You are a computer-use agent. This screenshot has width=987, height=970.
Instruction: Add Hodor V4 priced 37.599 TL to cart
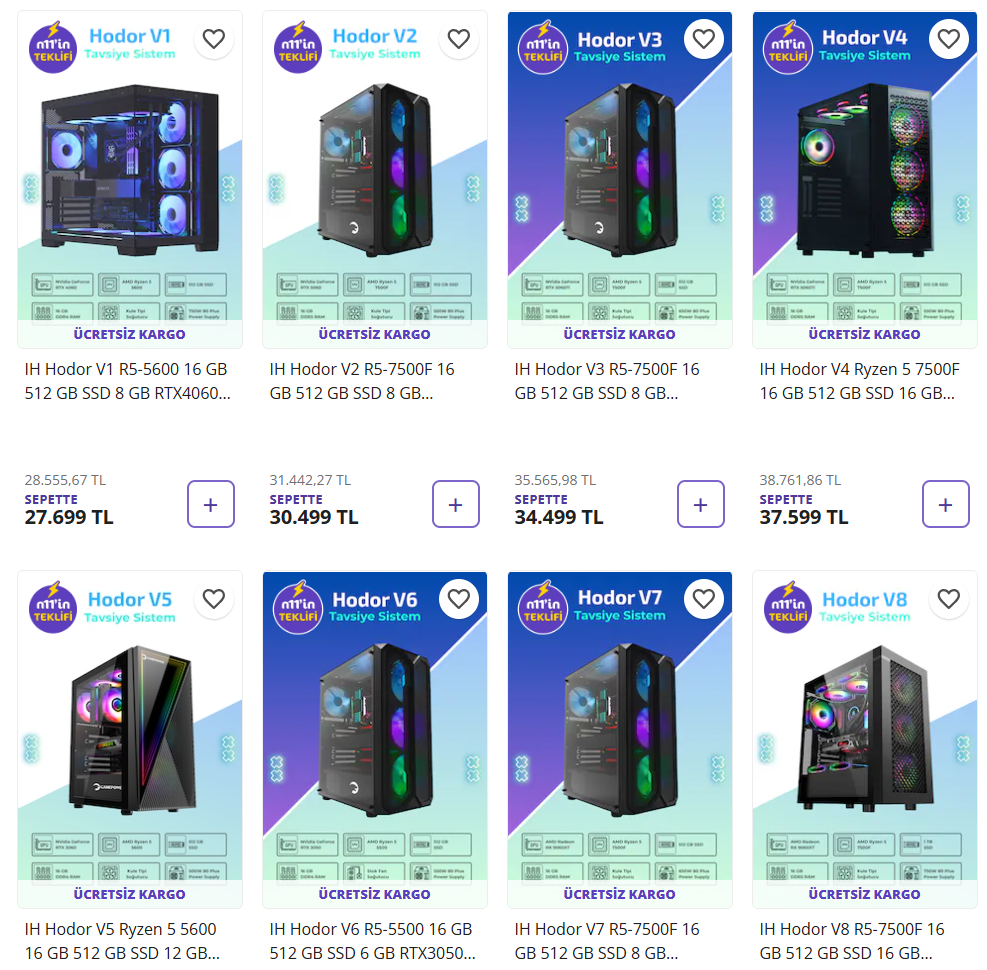click(945, 504)
